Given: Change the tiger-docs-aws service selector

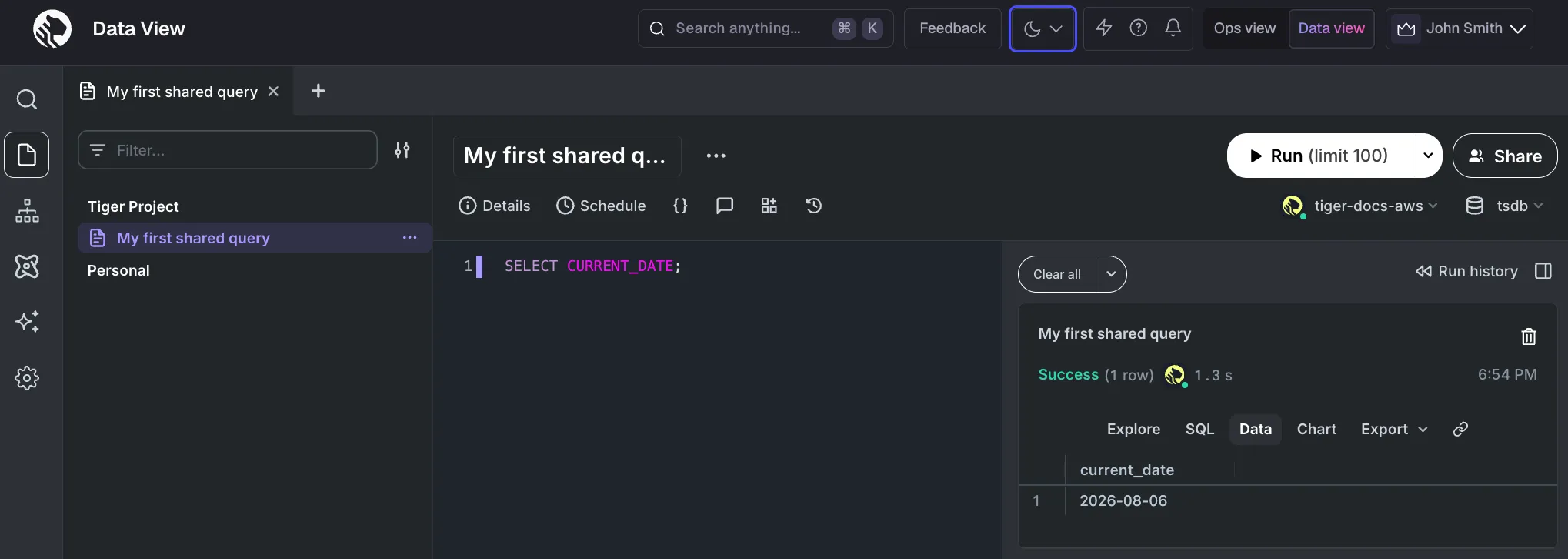Looking at the screenshot, I should point(1360,206).
